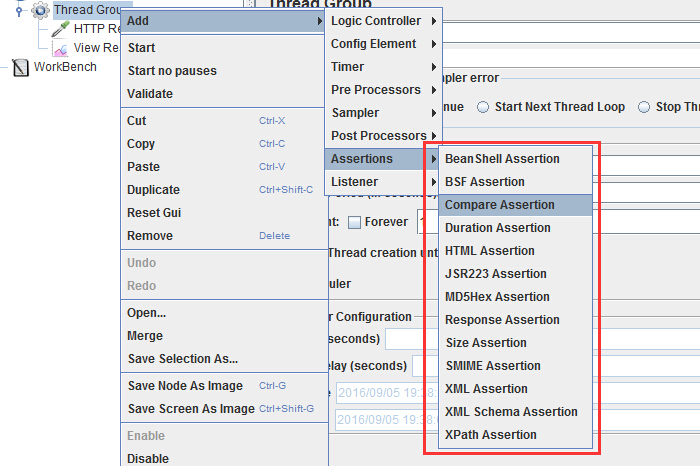
Task: Open the Timer submenu
Action: click(383, 67)
